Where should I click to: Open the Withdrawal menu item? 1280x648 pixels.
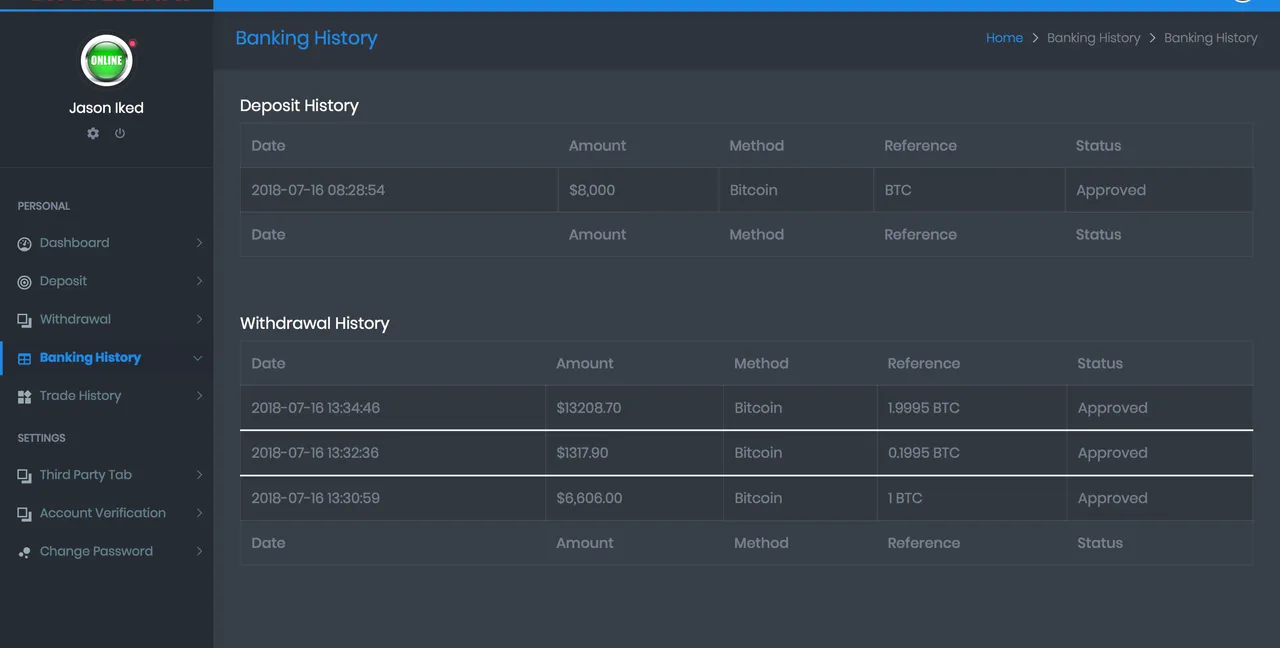point(107,319)
